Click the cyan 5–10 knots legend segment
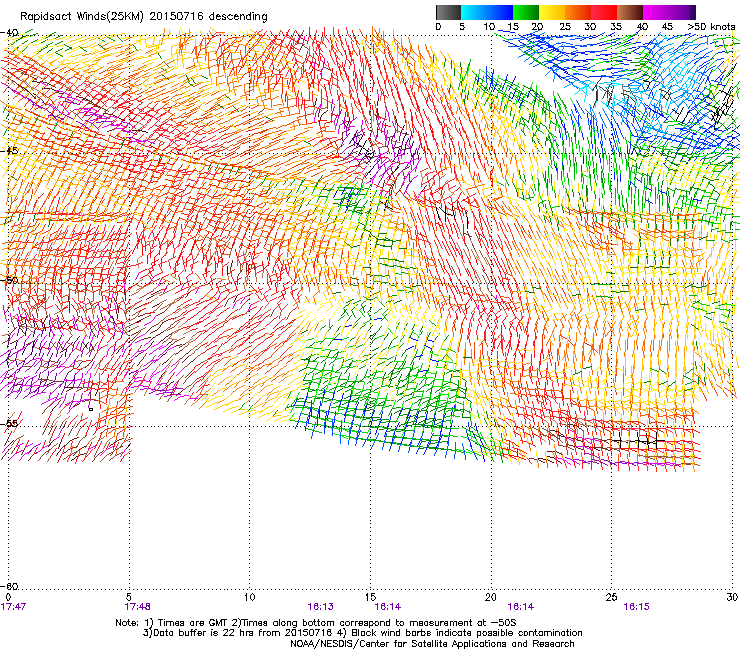This screenshot has width=740, height=650. tap(474, 12)
